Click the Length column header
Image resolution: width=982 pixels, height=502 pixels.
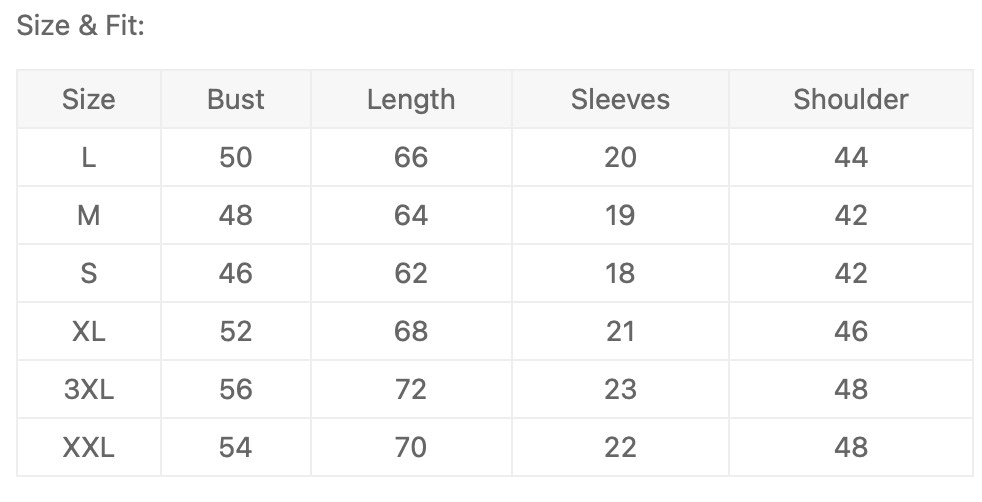(x=411, y=99)
